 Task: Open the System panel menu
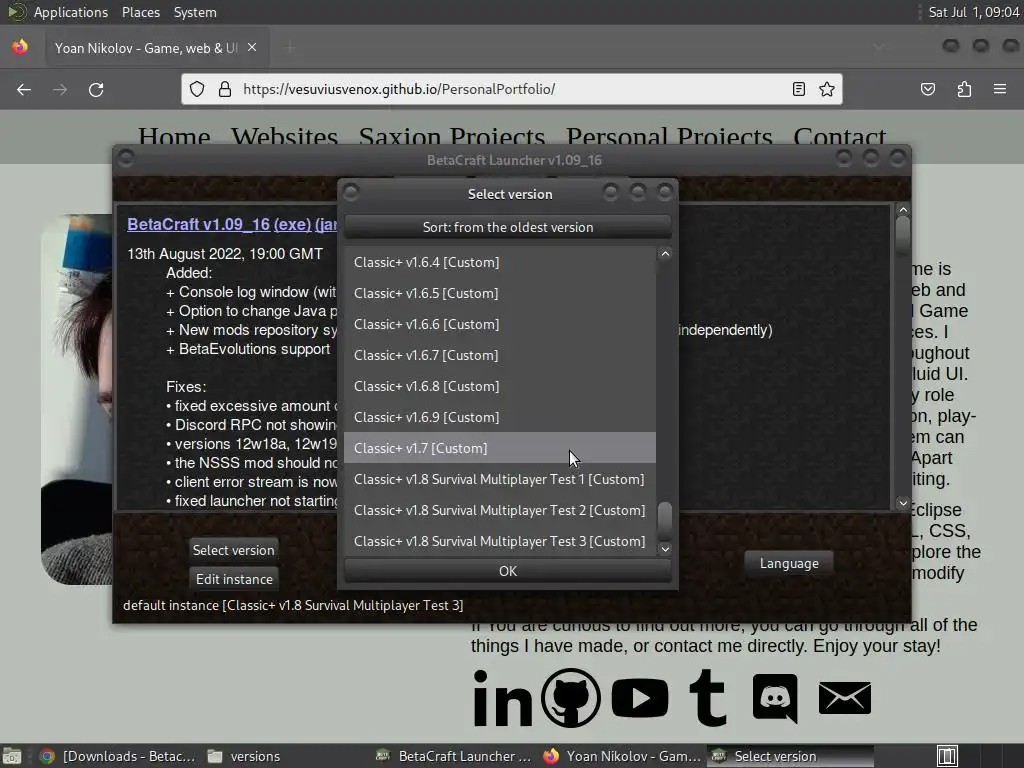coord(195,12)
